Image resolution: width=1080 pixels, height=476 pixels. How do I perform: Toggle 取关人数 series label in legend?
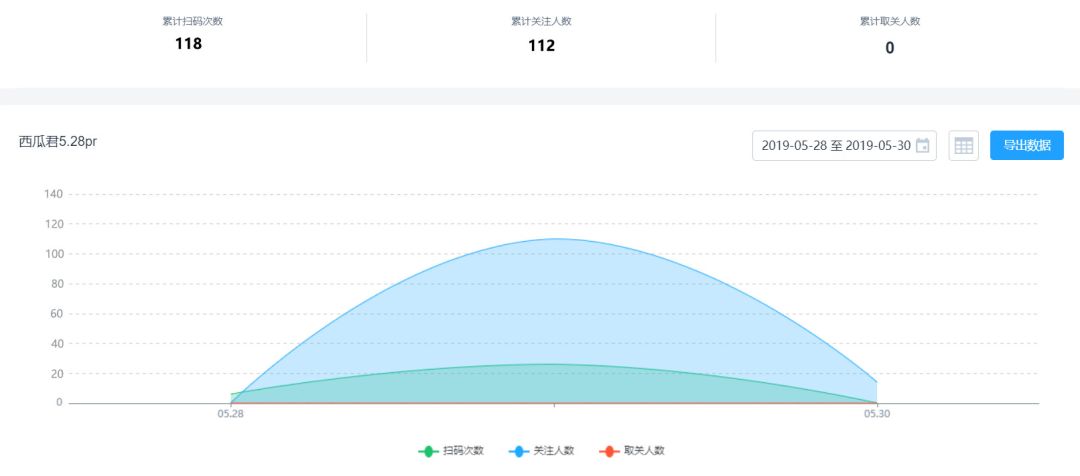645,451
